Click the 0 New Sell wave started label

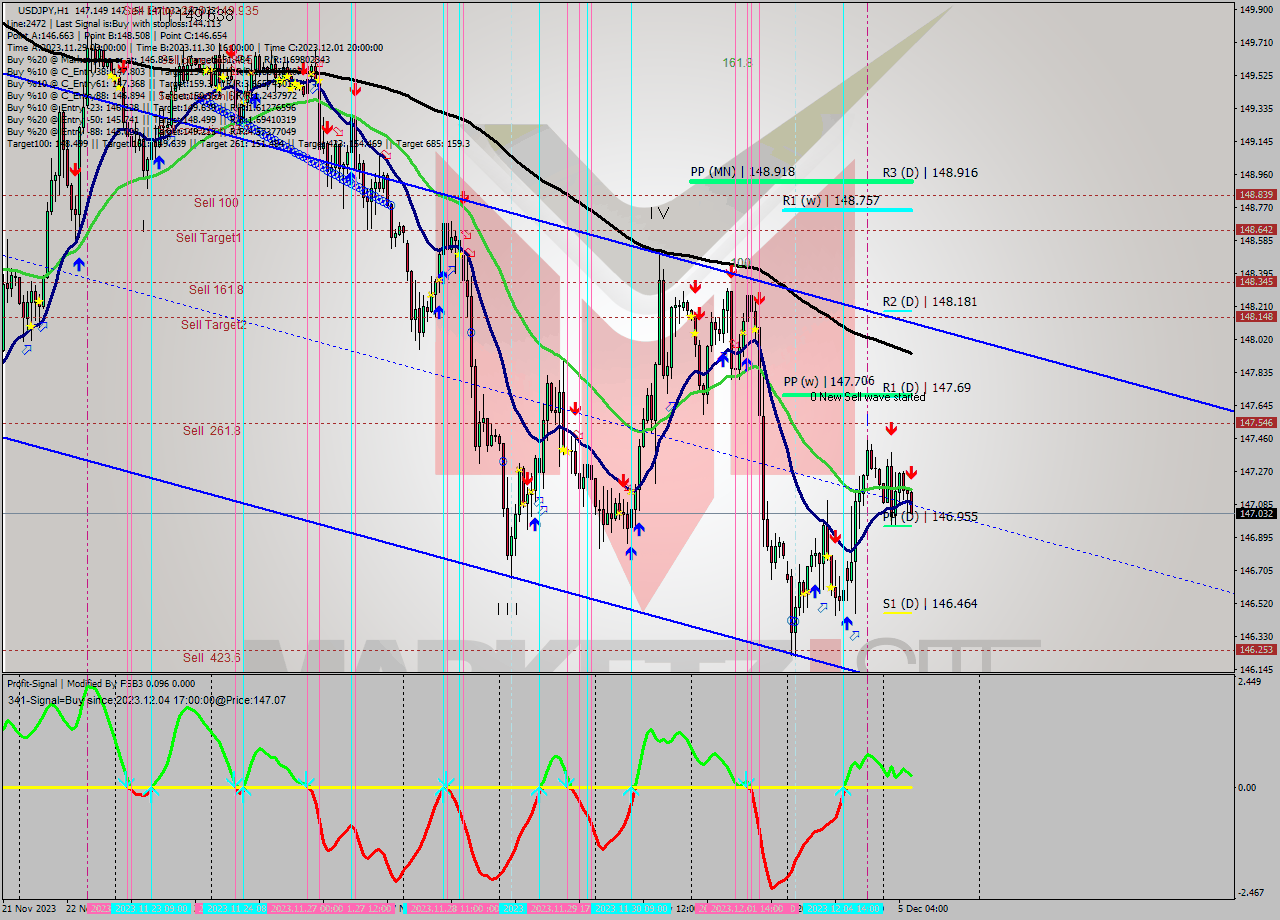(868, 397)
